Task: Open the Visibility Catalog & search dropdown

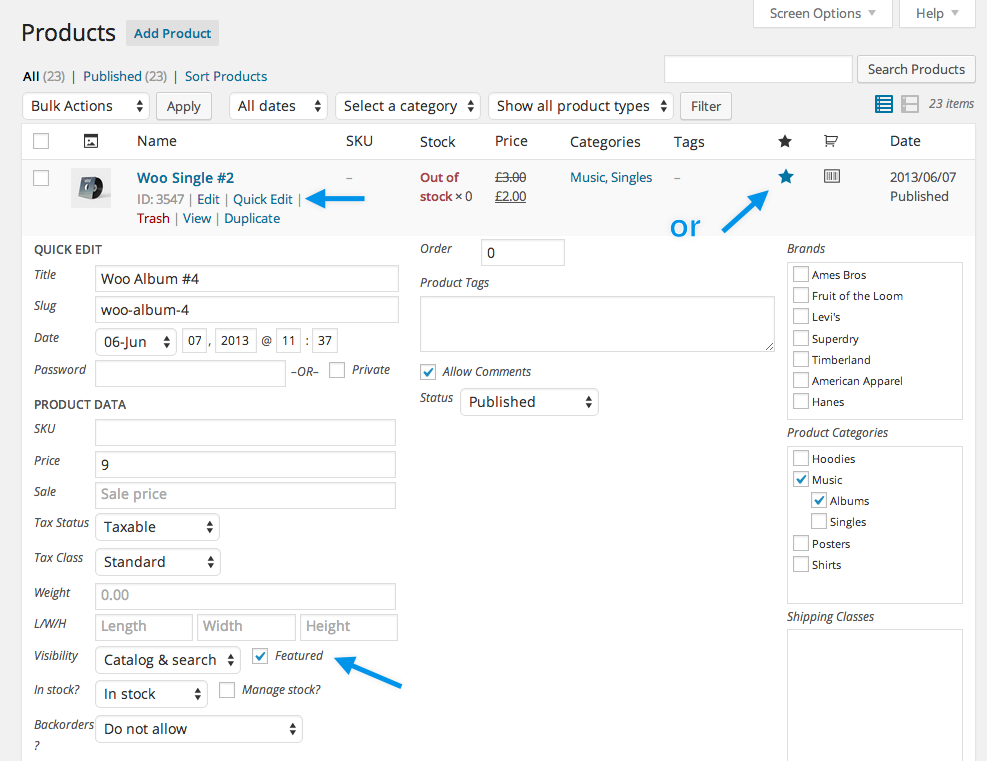Action: [168, 660]
